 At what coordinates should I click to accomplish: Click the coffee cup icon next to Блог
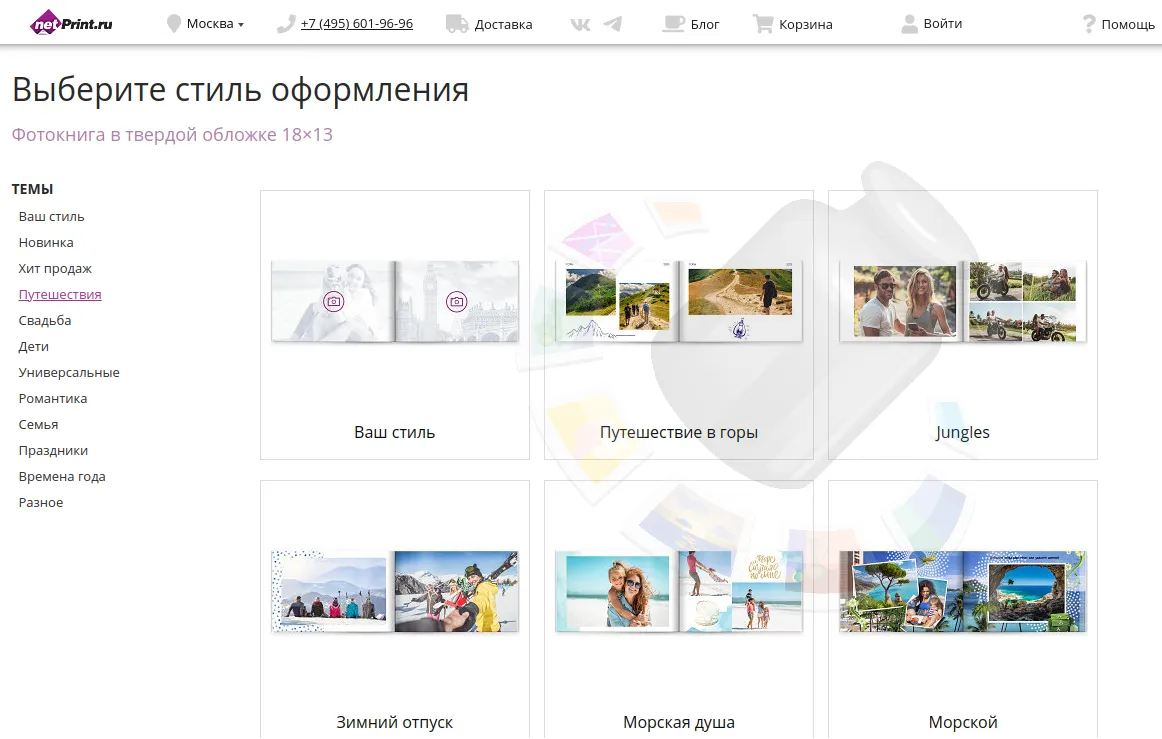tap(674, 23)
